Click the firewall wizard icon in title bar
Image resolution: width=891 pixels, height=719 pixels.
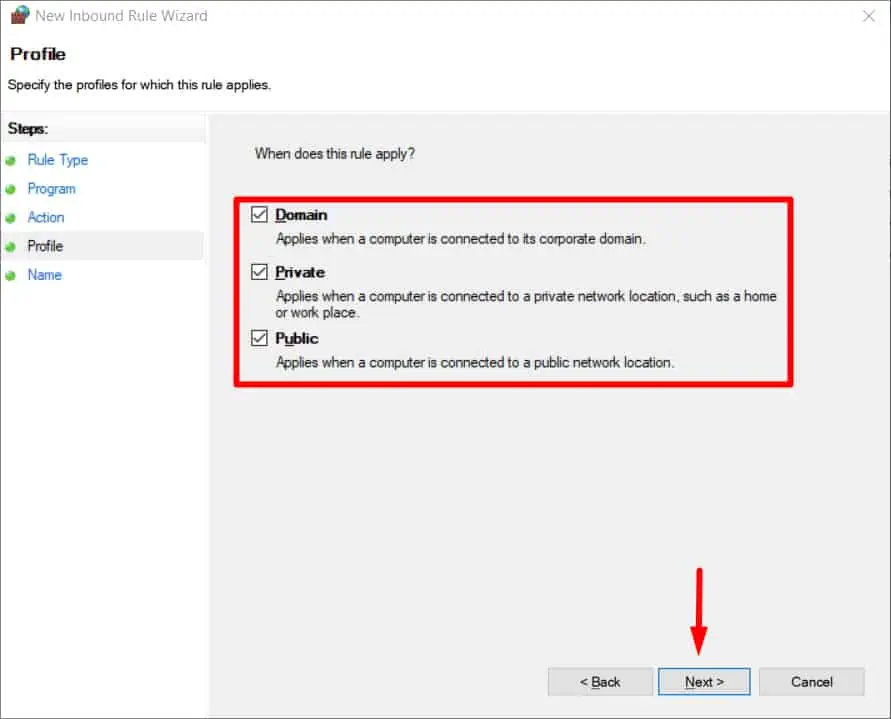pyautogui.click(x=20, y=15)
